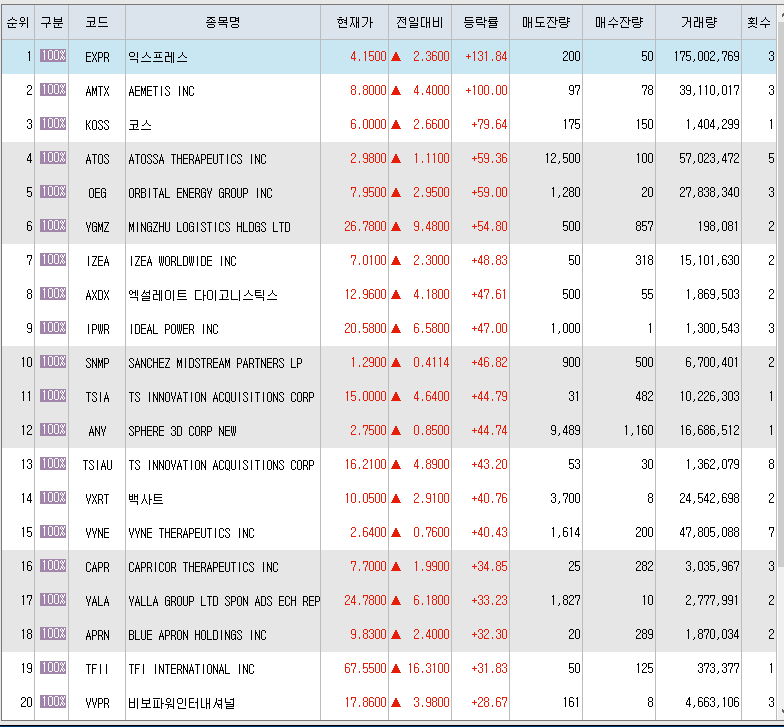The height and width of the screenshot is (727, 784).
Task: Click the 100% badge in AMTX row
Action: [53, 90]
